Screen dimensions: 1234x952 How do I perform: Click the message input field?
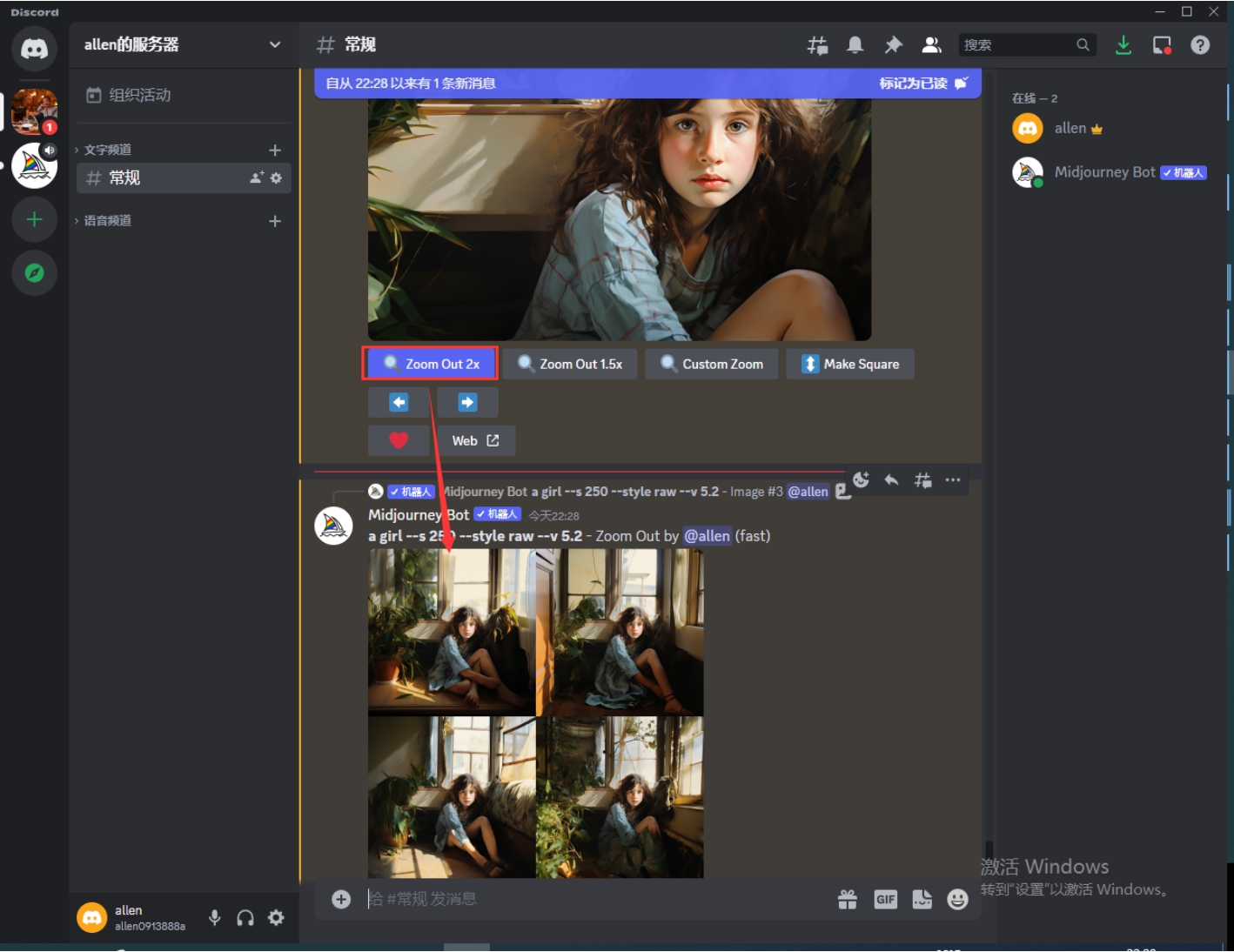point(592,899)
